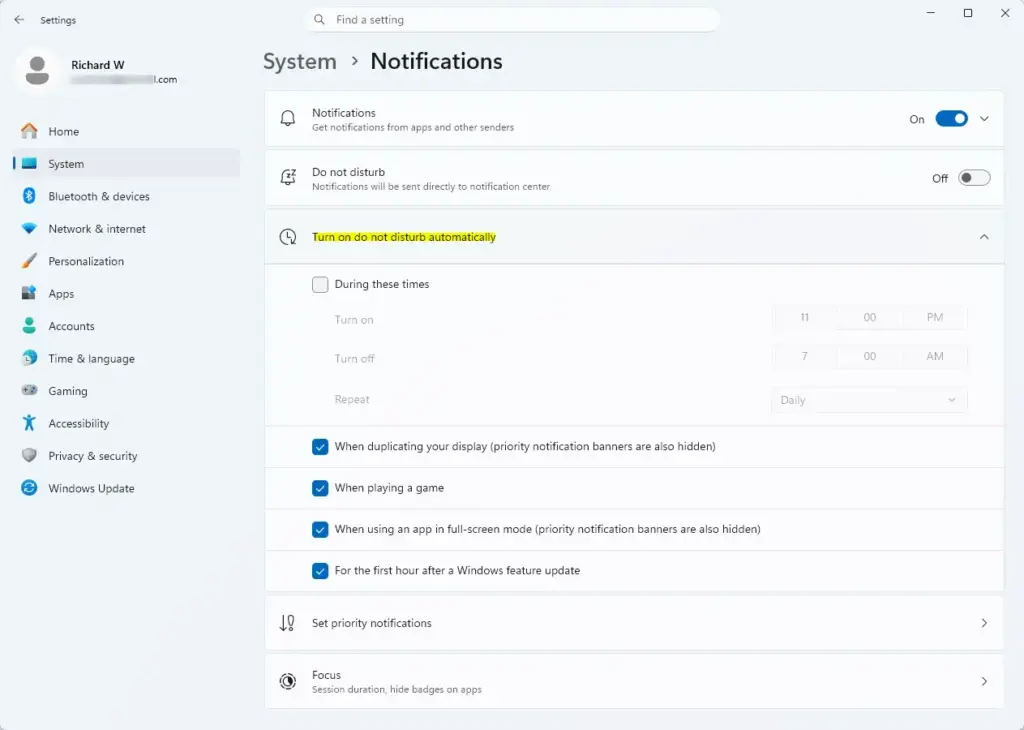
Task: Click the Privacy & security shield icon
Action: click(29, 456)
